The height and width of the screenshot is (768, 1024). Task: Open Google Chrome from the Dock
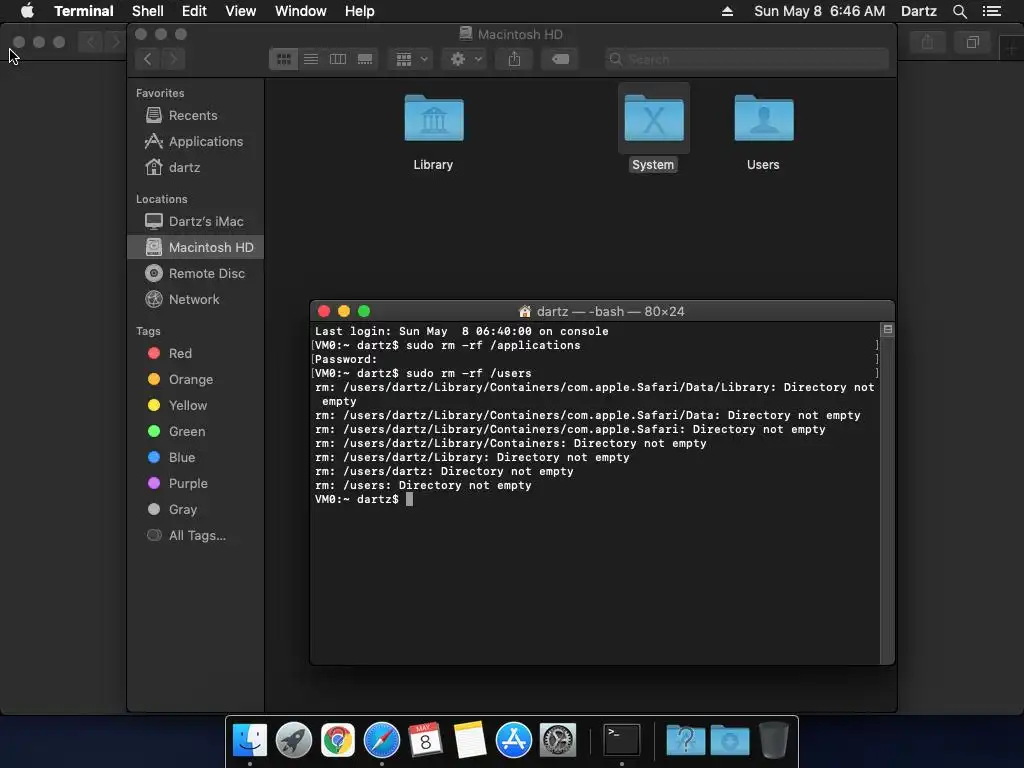tap(338, 741)
